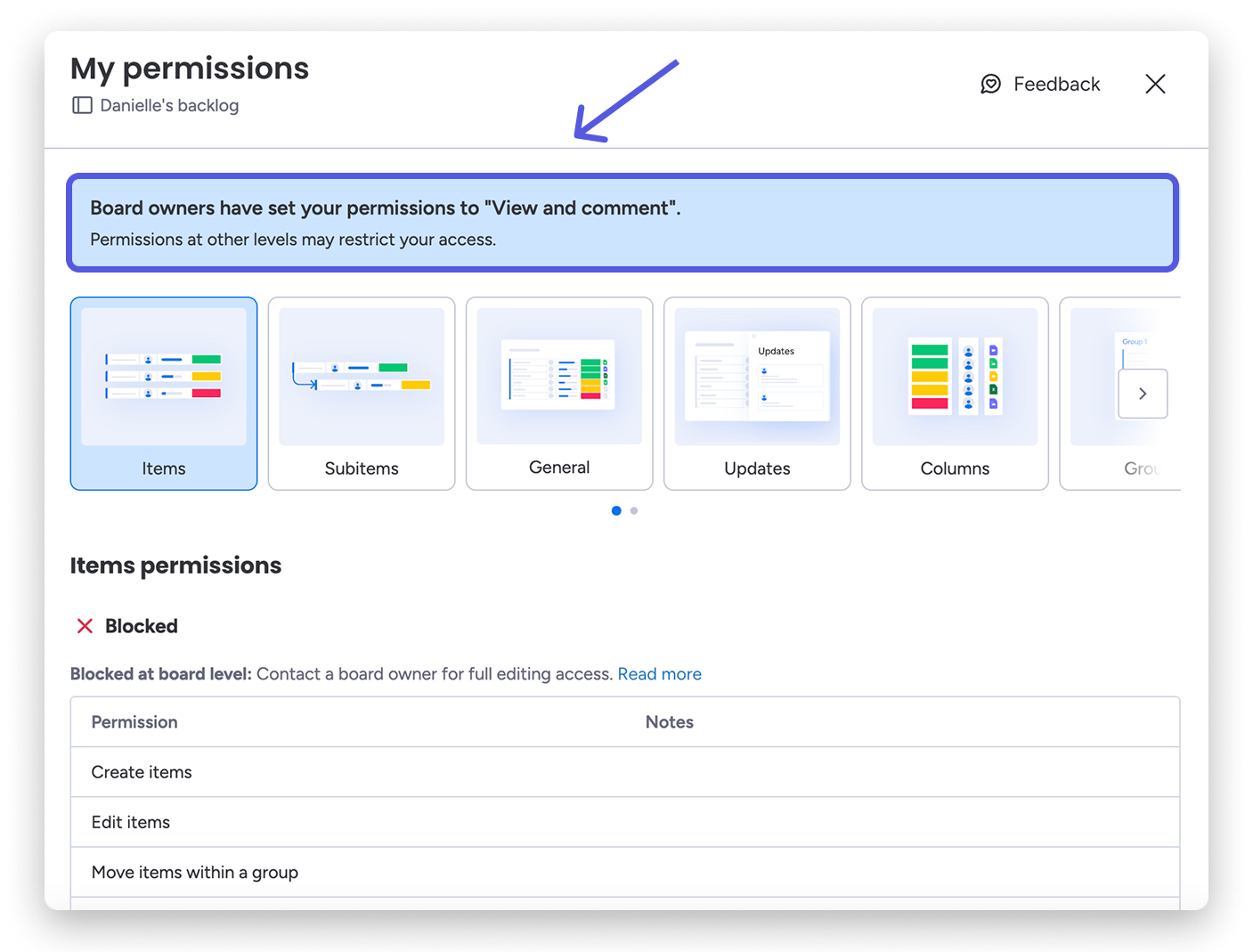Click the board icon beside Danielle's backlog
Image resolution: width=1253 pixels, height=952 pixels.
pos(82,105)
